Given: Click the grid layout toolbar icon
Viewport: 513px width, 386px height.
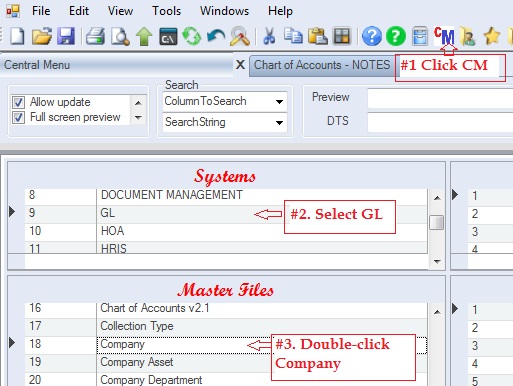Looking at the screenshot, I should coord(342,36).
